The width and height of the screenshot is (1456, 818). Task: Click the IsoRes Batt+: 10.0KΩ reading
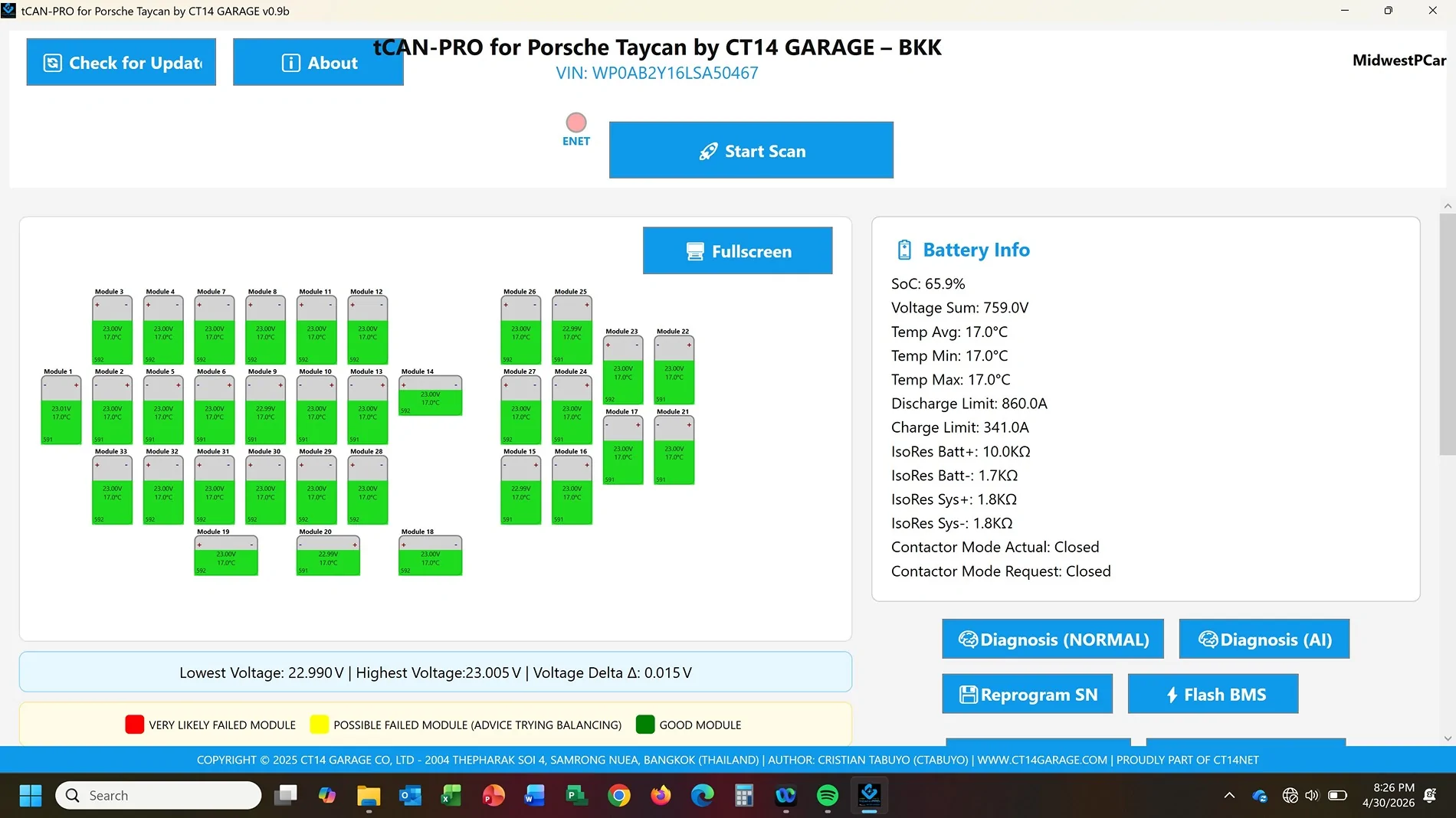click(960, 451)
